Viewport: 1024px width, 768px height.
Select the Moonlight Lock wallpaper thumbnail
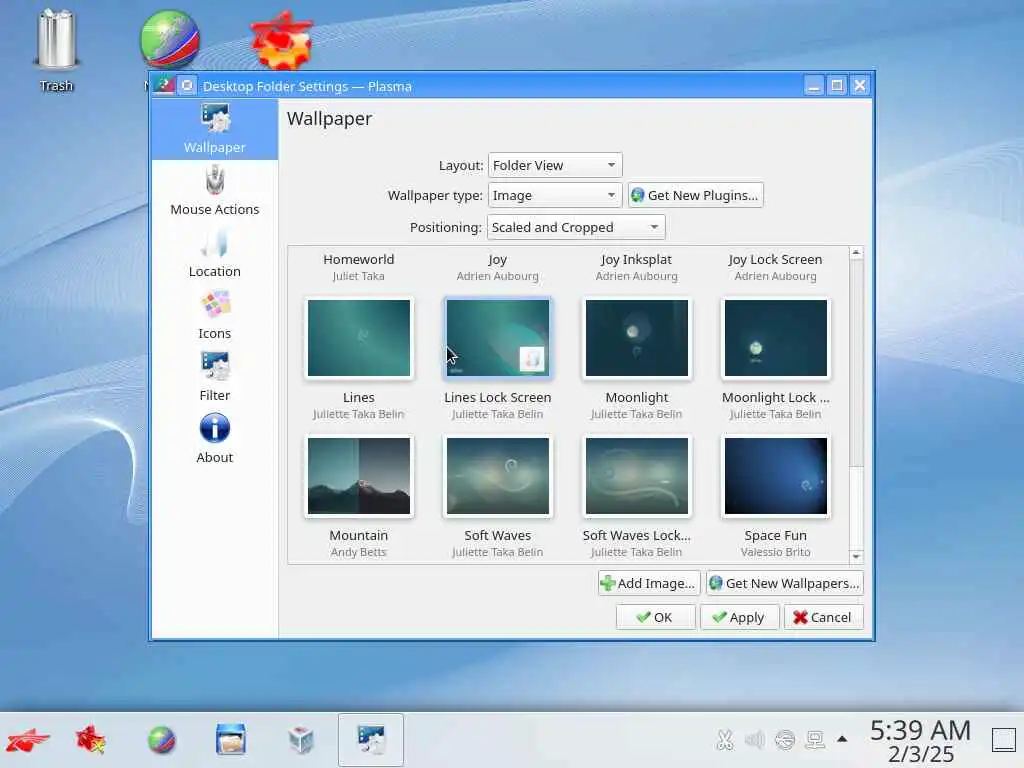tap(776, 338)
